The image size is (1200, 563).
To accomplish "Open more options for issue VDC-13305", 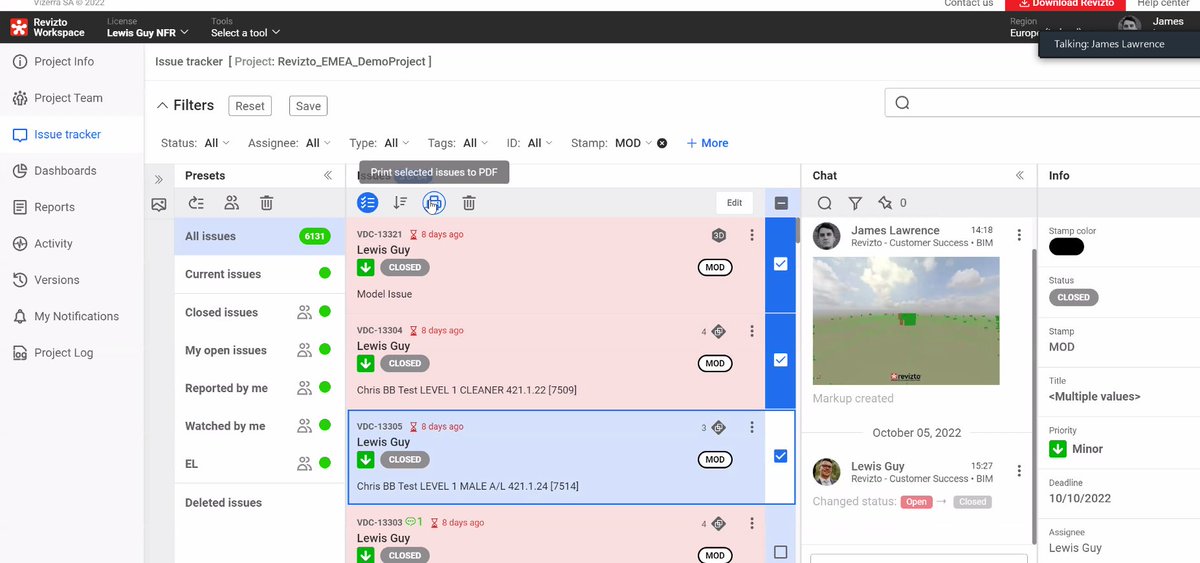I will tap(752, 427).
